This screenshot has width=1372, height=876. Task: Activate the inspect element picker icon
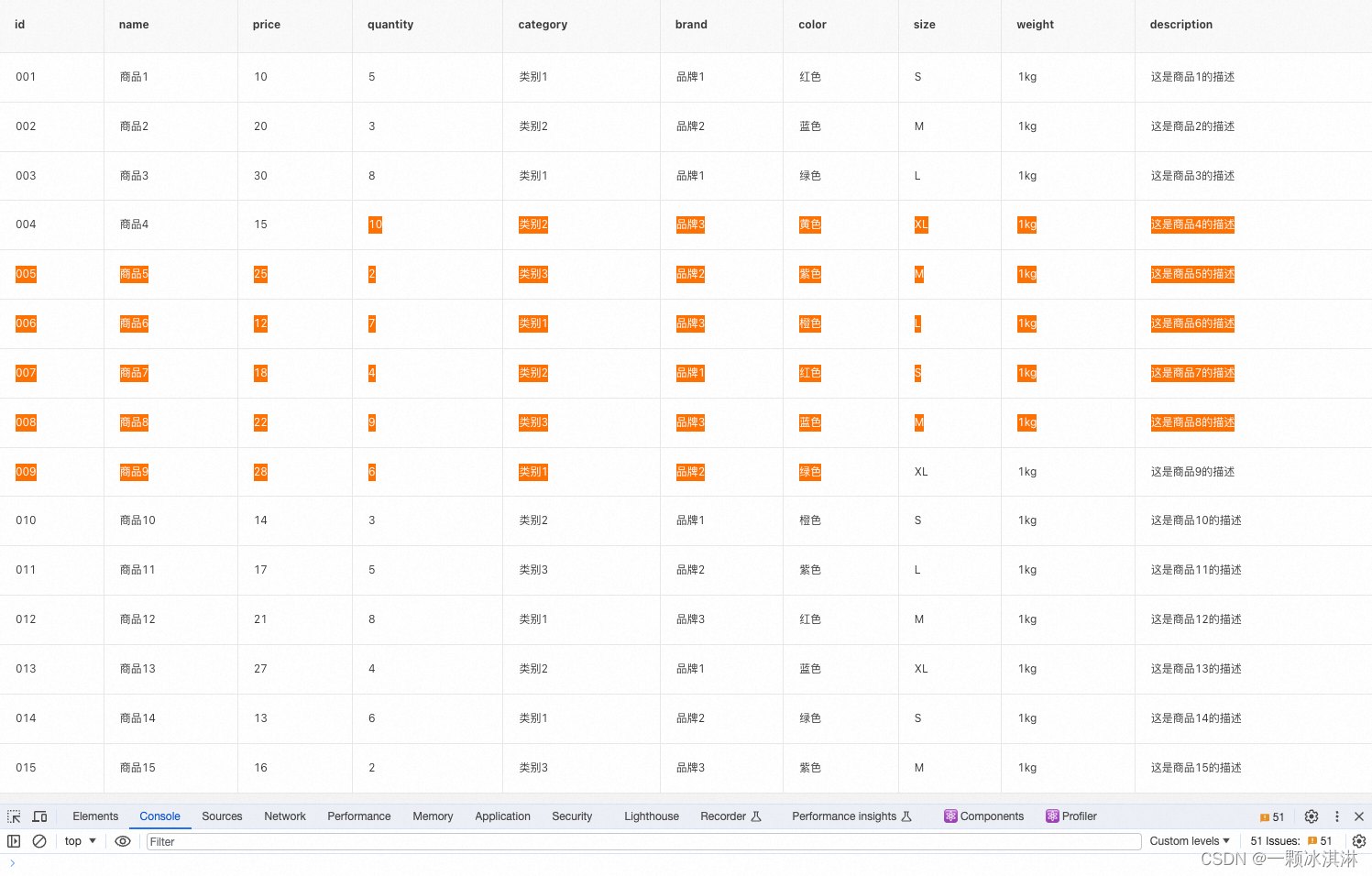click(14, 816)
